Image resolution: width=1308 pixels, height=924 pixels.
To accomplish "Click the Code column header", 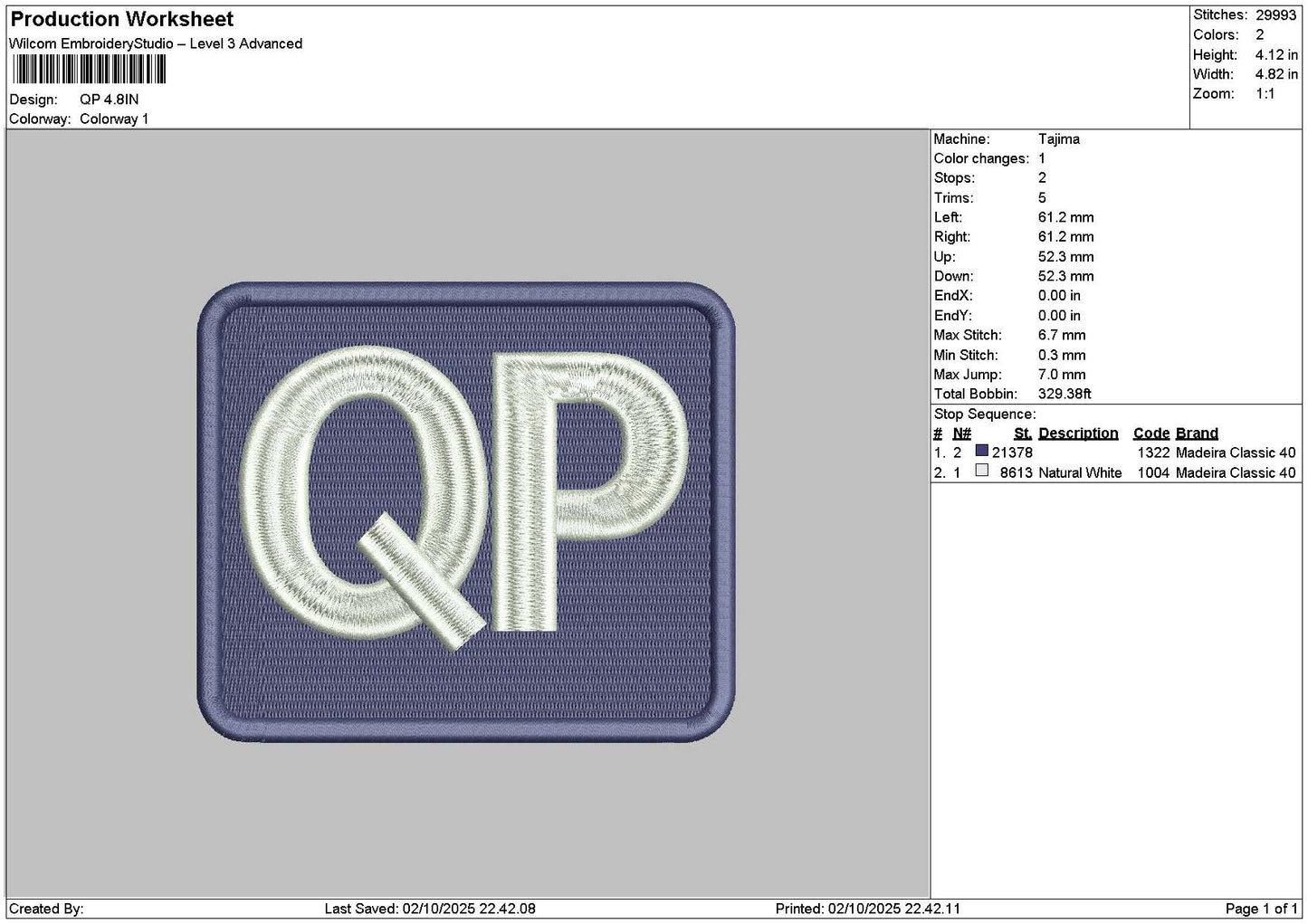I will pyautogui.click(x=1151, y=433).
